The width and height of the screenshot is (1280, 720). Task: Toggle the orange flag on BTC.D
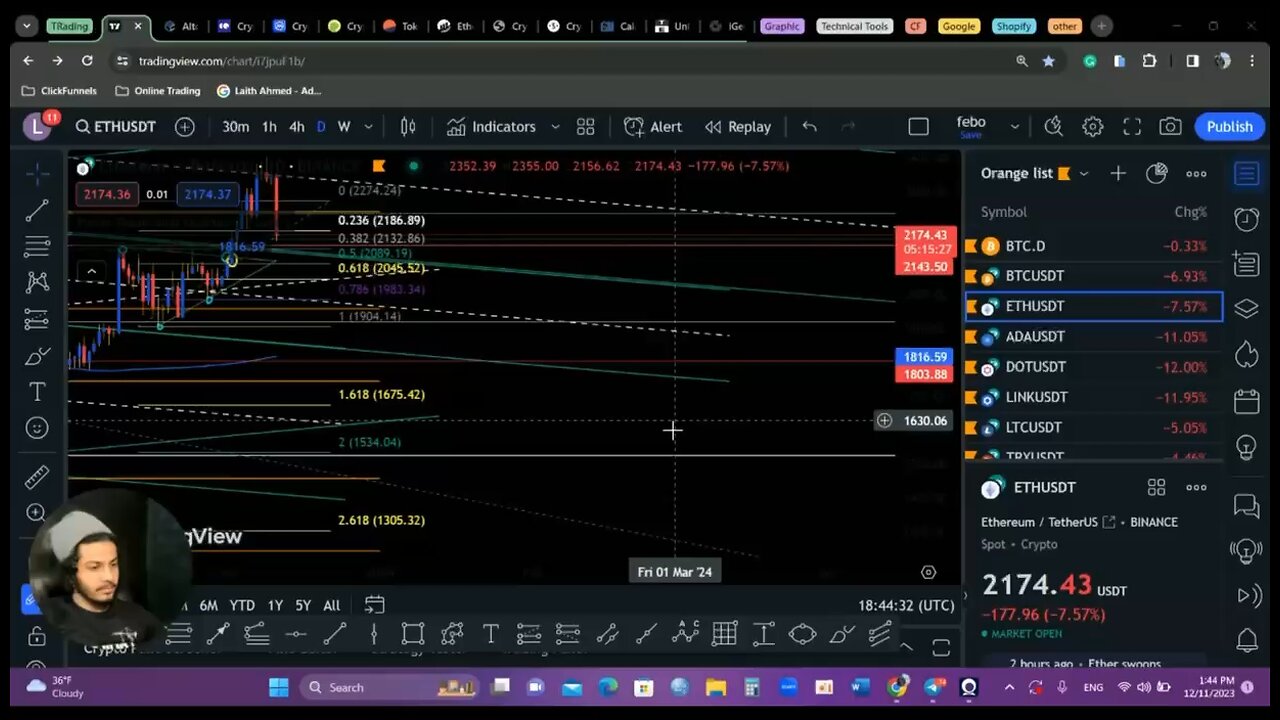971,246
